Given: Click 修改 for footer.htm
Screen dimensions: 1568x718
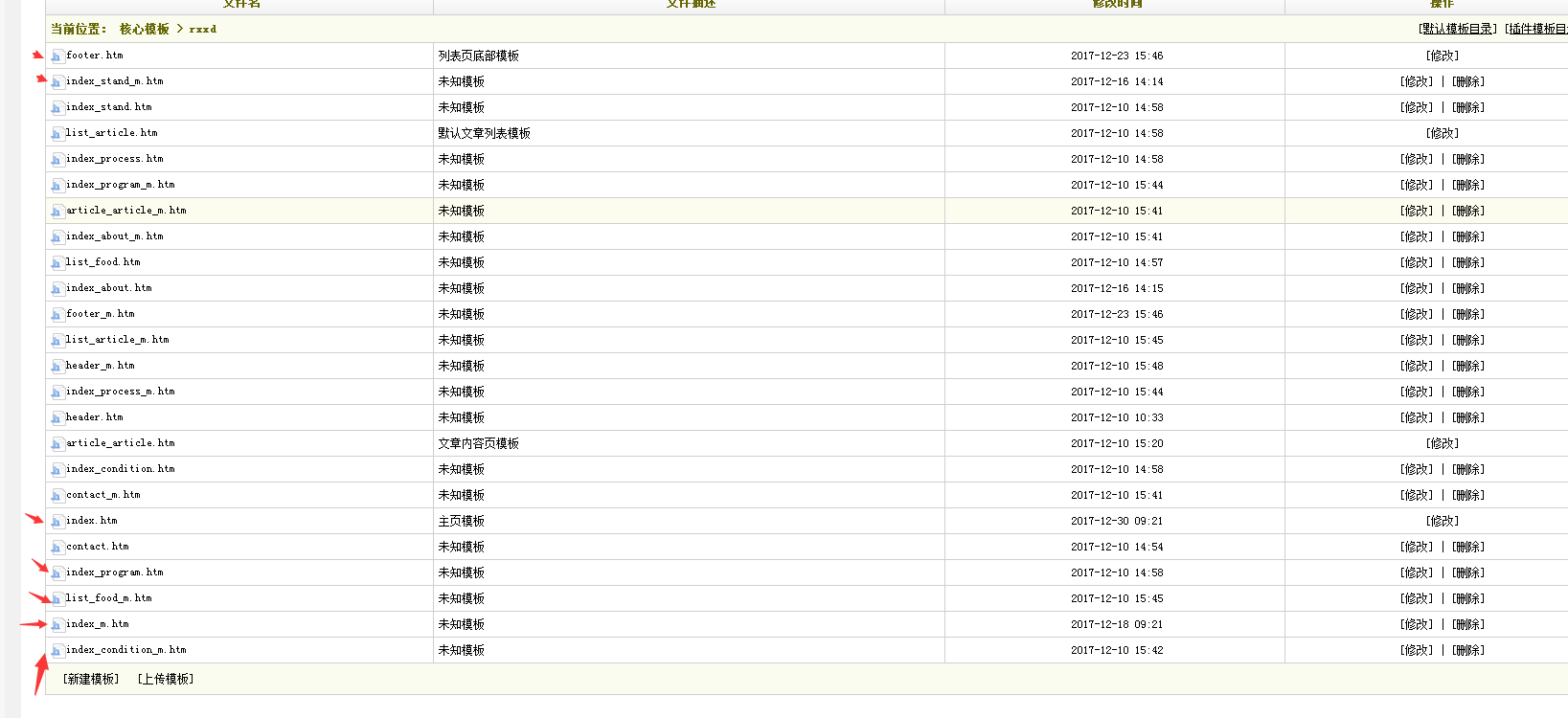Looking at the screenshot, I should (1443, 56).
